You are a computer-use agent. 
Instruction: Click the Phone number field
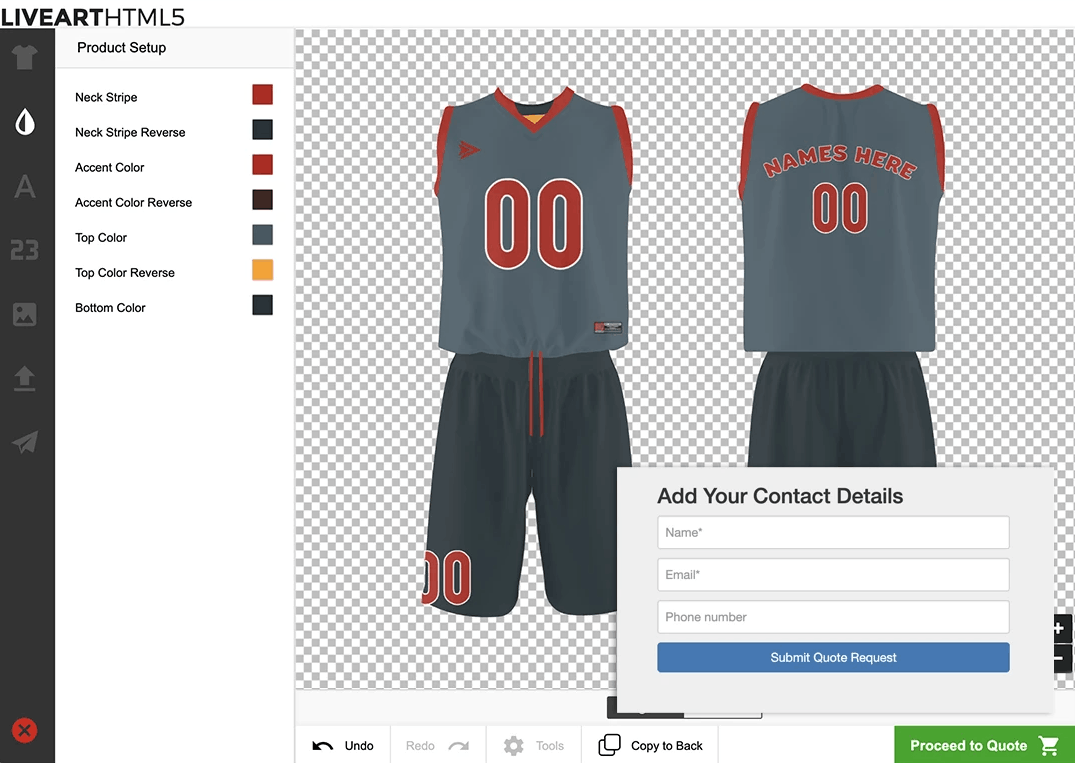pos(833,617)
